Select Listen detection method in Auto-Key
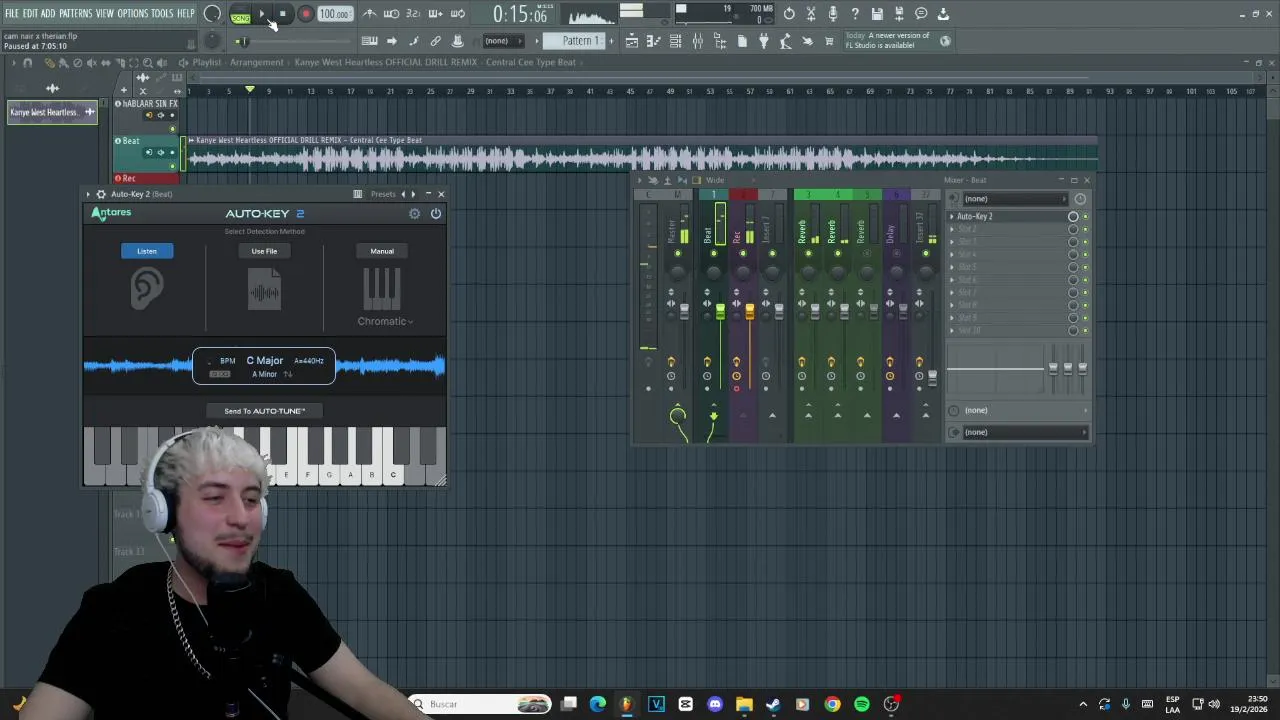 click(x=147, y=251)
